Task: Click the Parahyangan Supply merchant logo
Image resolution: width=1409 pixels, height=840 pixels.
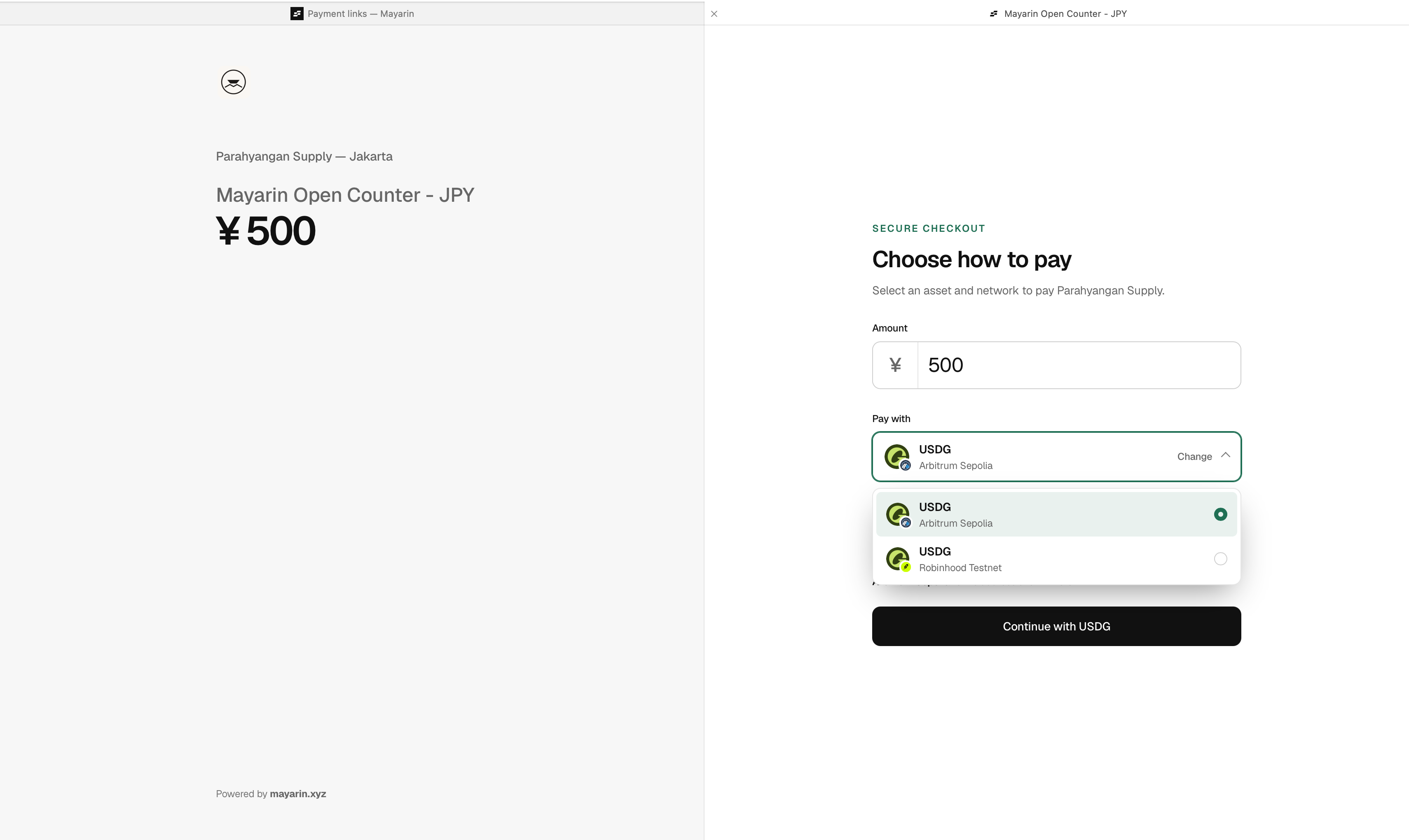Action: [233, 82]
